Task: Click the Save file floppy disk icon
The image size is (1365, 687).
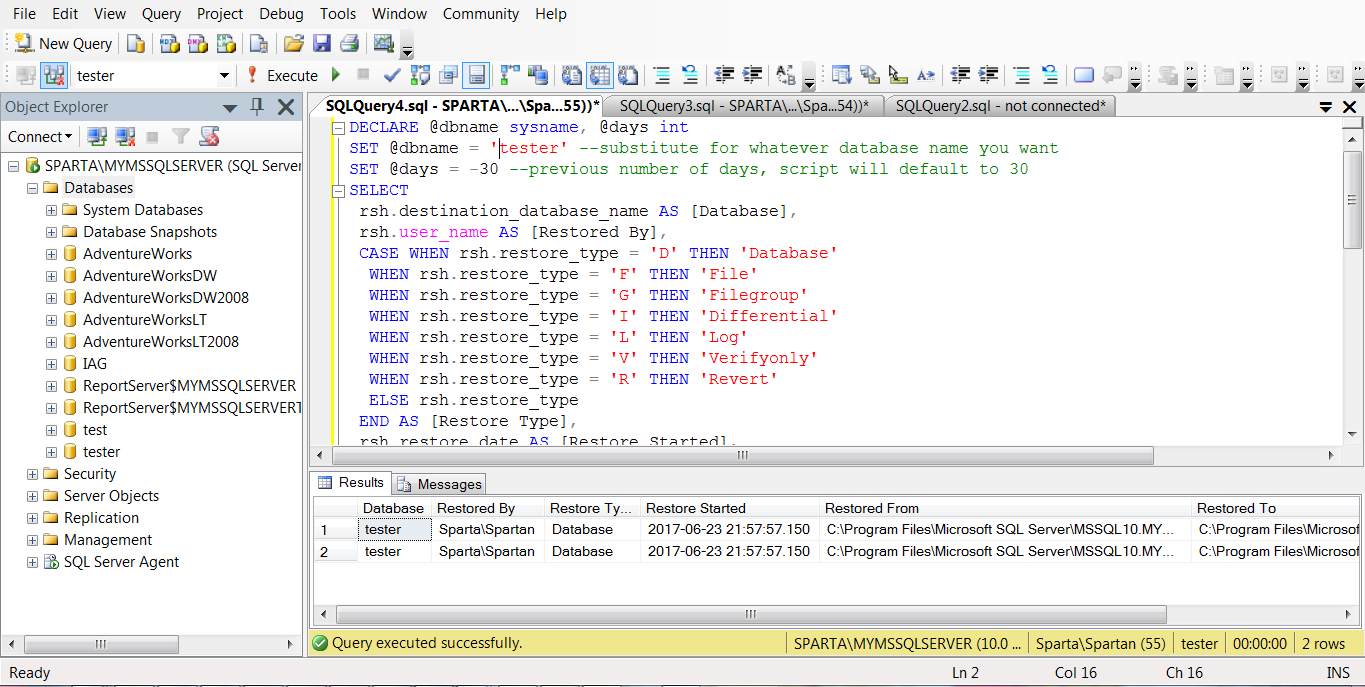Action: (x=322, y=43)
